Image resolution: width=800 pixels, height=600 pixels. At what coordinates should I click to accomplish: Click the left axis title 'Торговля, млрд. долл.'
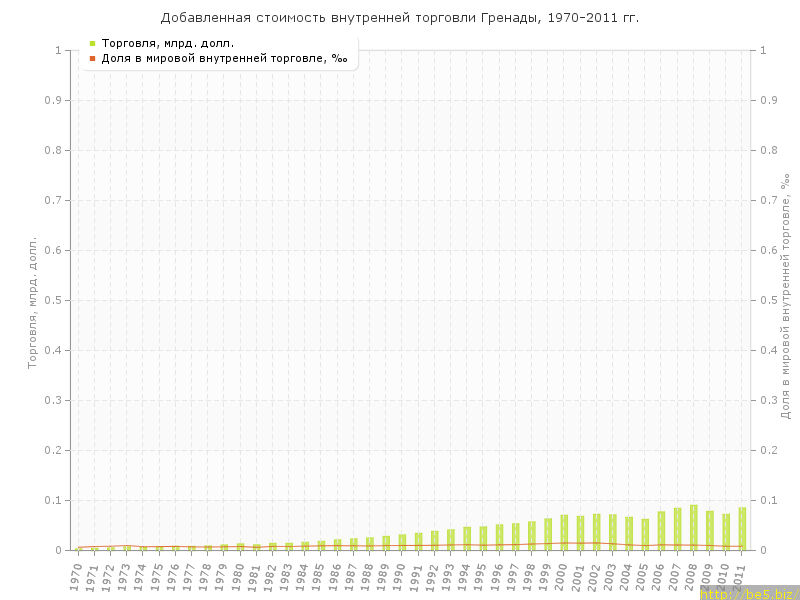point(31,302)
